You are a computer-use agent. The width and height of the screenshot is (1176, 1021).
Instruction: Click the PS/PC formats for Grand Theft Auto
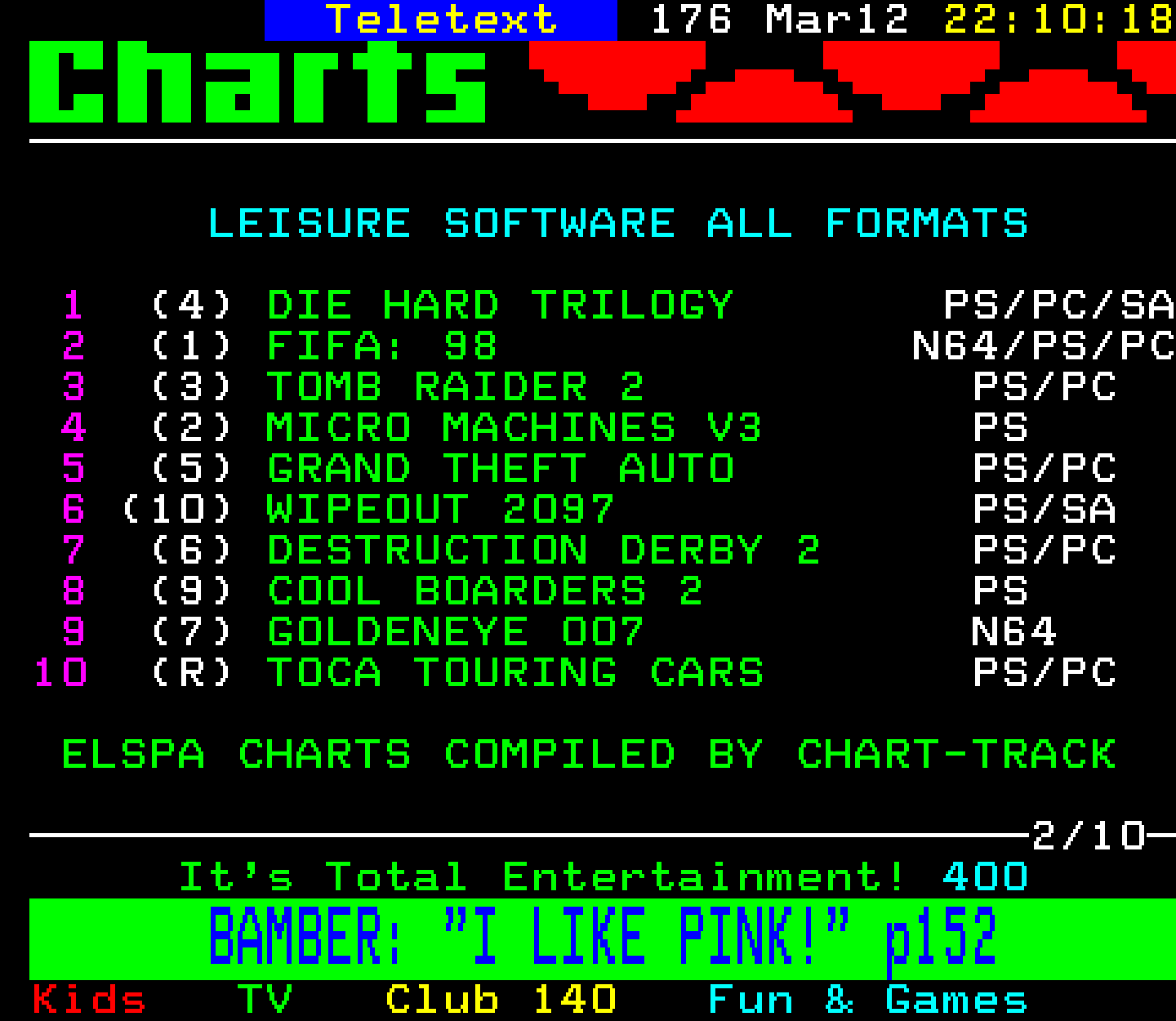1045,469
